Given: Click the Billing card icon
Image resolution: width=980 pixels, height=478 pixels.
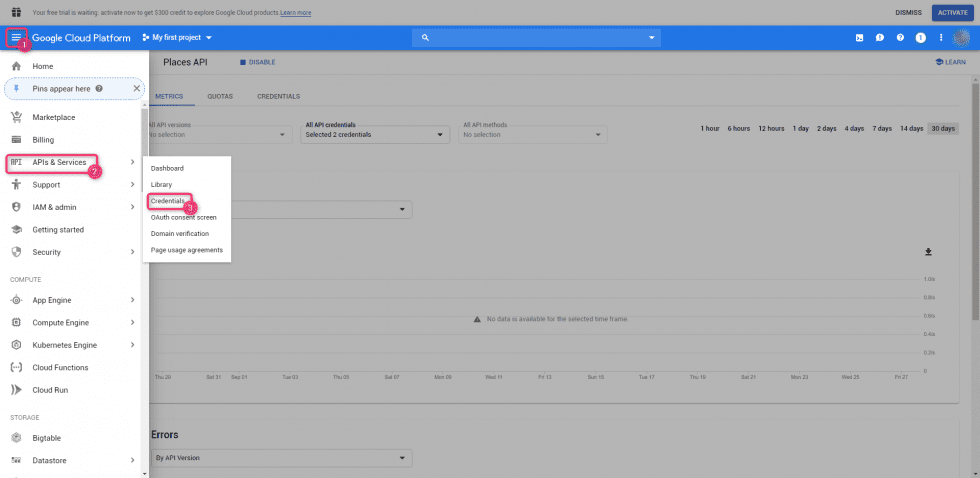Looking at the screenshot, I should click(x=17, y=140).
